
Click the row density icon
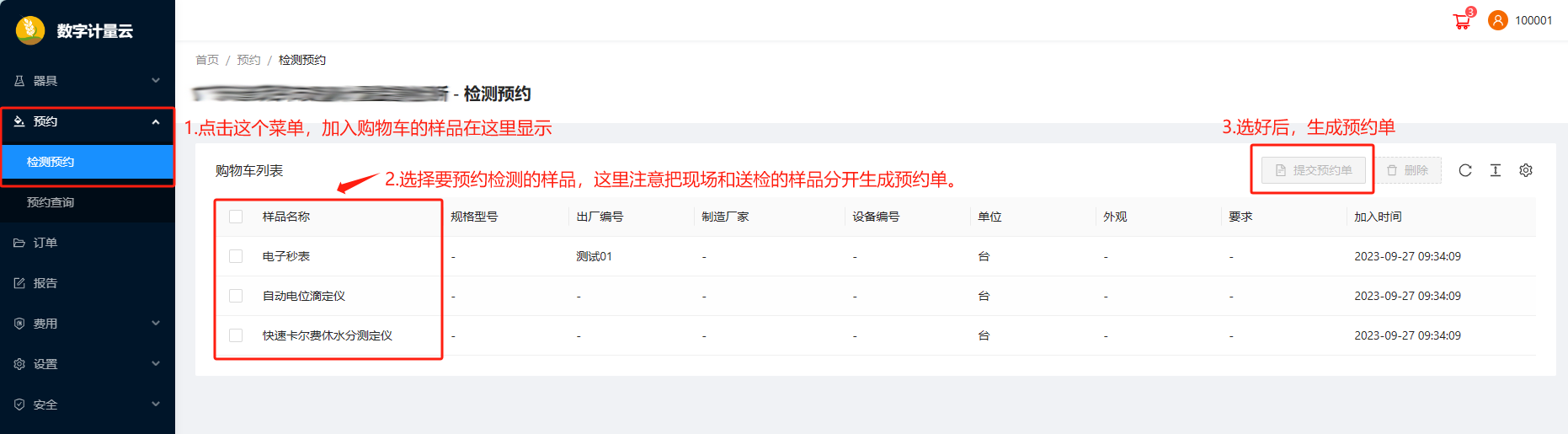(1496, 170)
